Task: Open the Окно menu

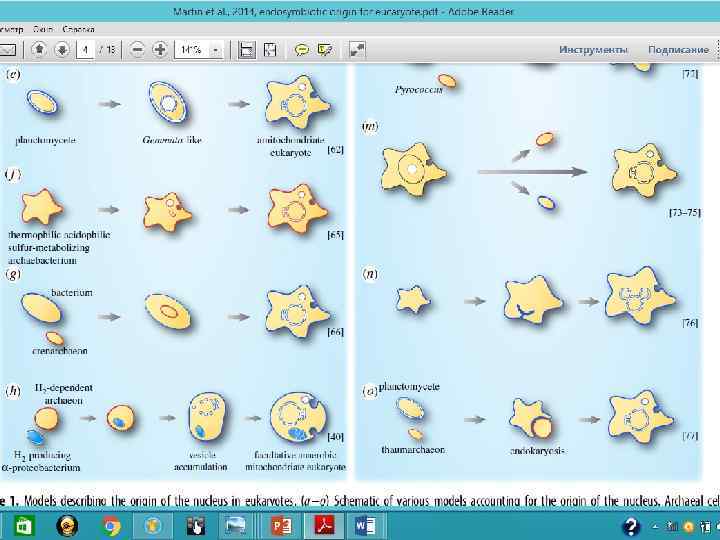Action: pos(43,29)
